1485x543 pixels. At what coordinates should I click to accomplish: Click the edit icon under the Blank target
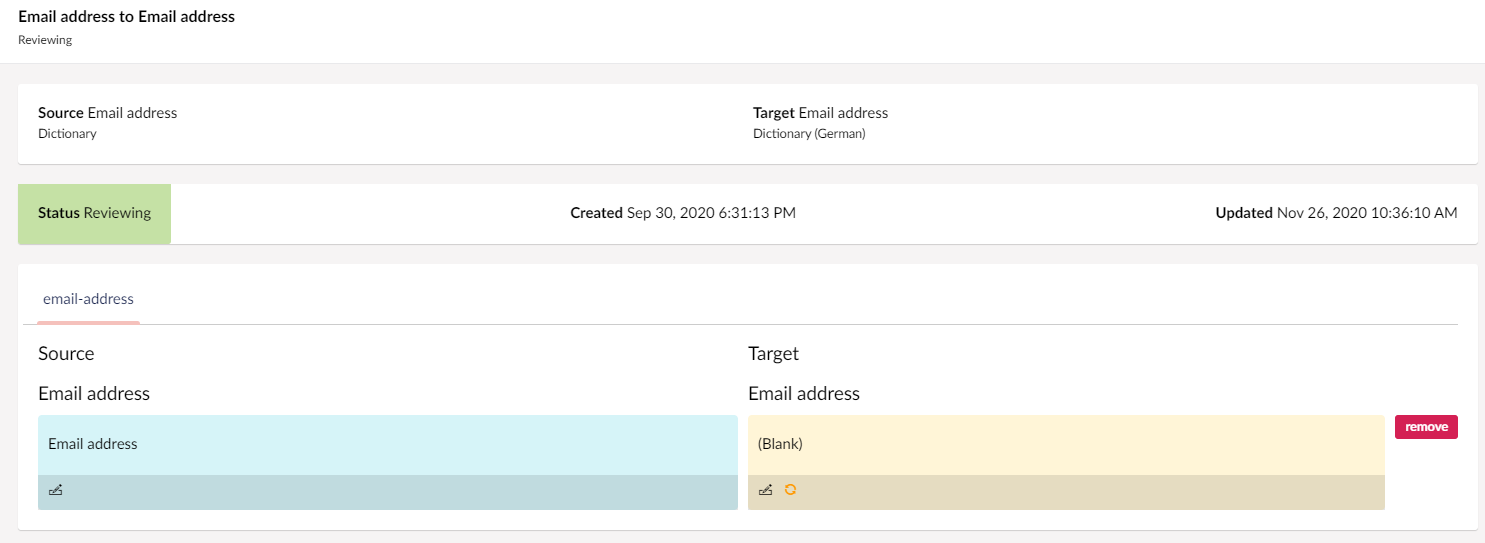766,490
